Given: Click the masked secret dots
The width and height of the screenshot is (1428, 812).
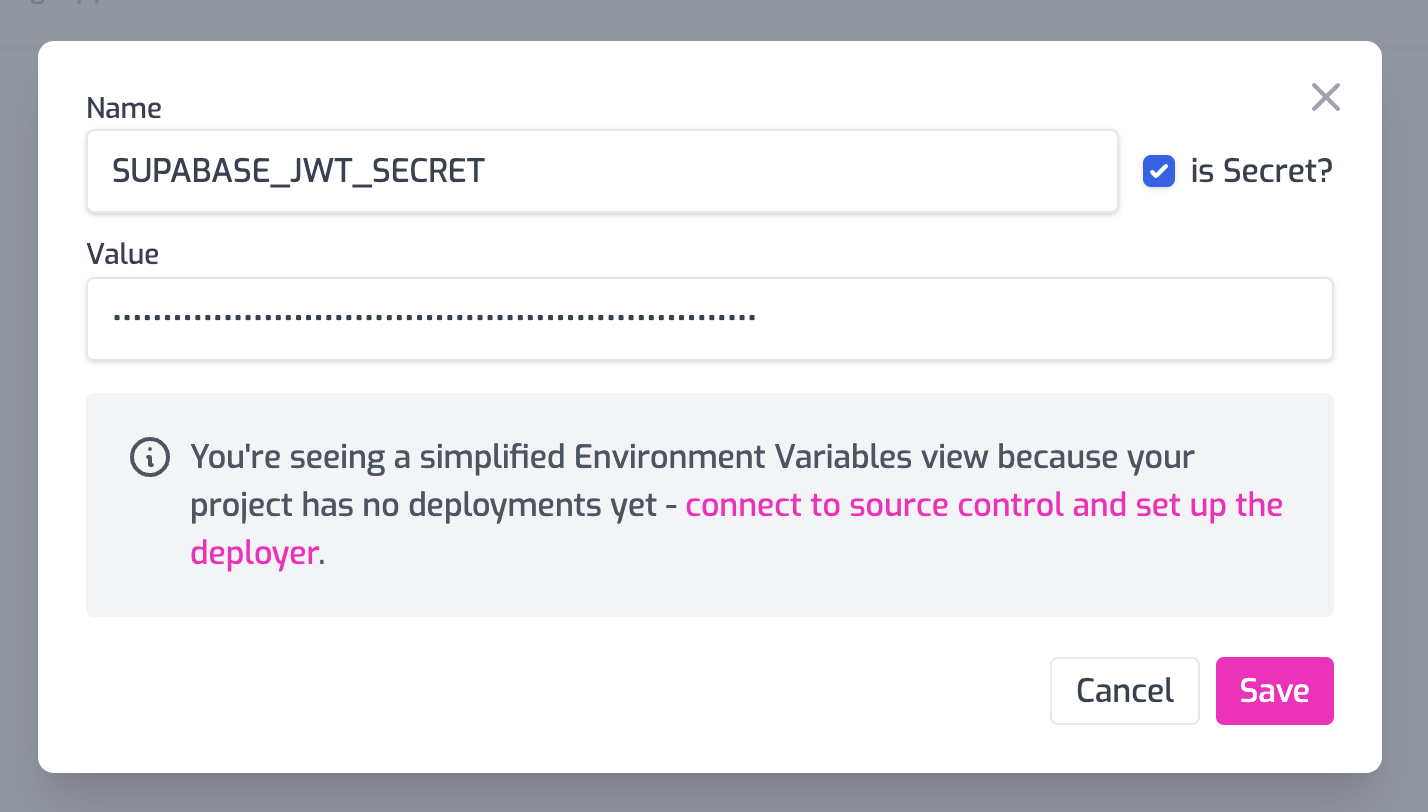Looking at the screenshot, I should pyautogui.click(x=434, y=319).
